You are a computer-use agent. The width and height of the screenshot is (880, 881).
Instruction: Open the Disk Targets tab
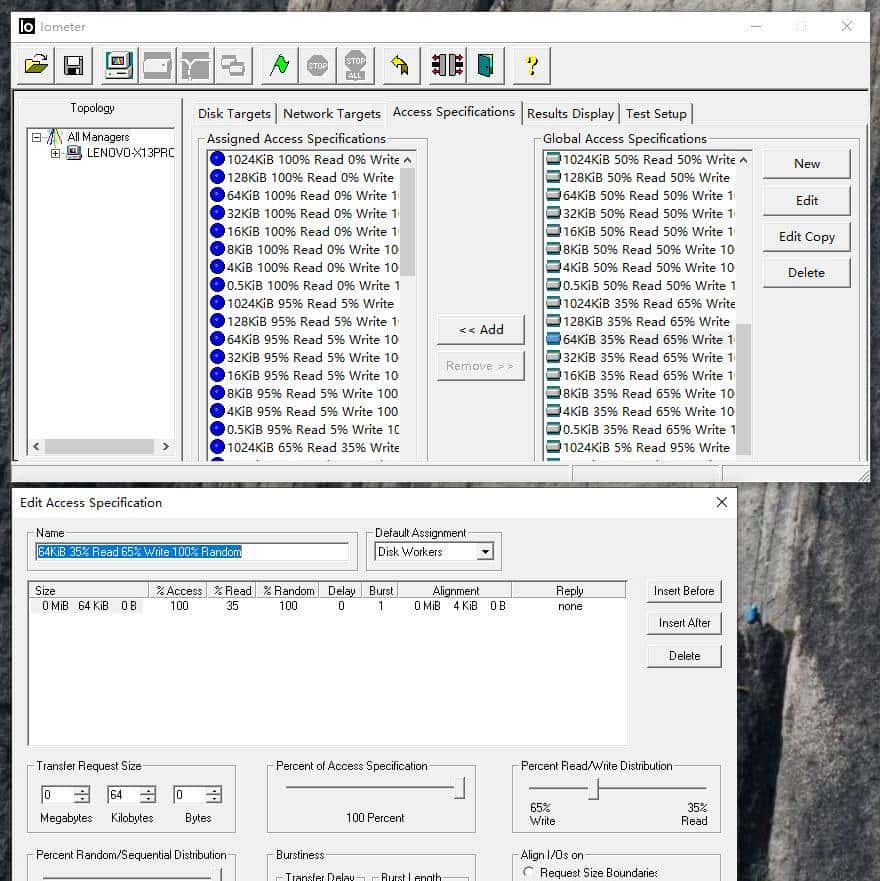pyautogui.click(x=234, y=113)
